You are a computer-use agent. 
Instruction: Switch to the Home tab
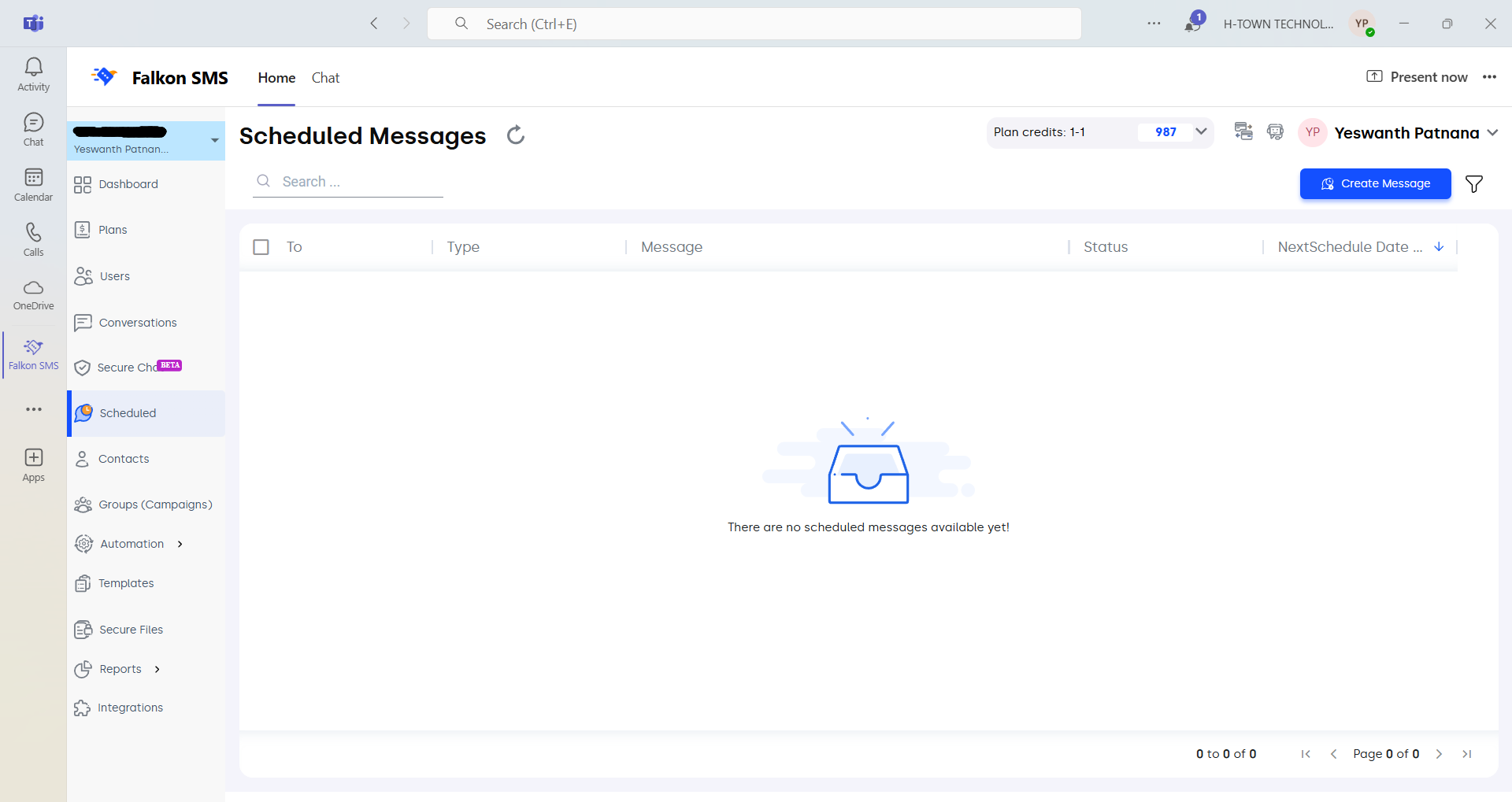tap(276, 78)
